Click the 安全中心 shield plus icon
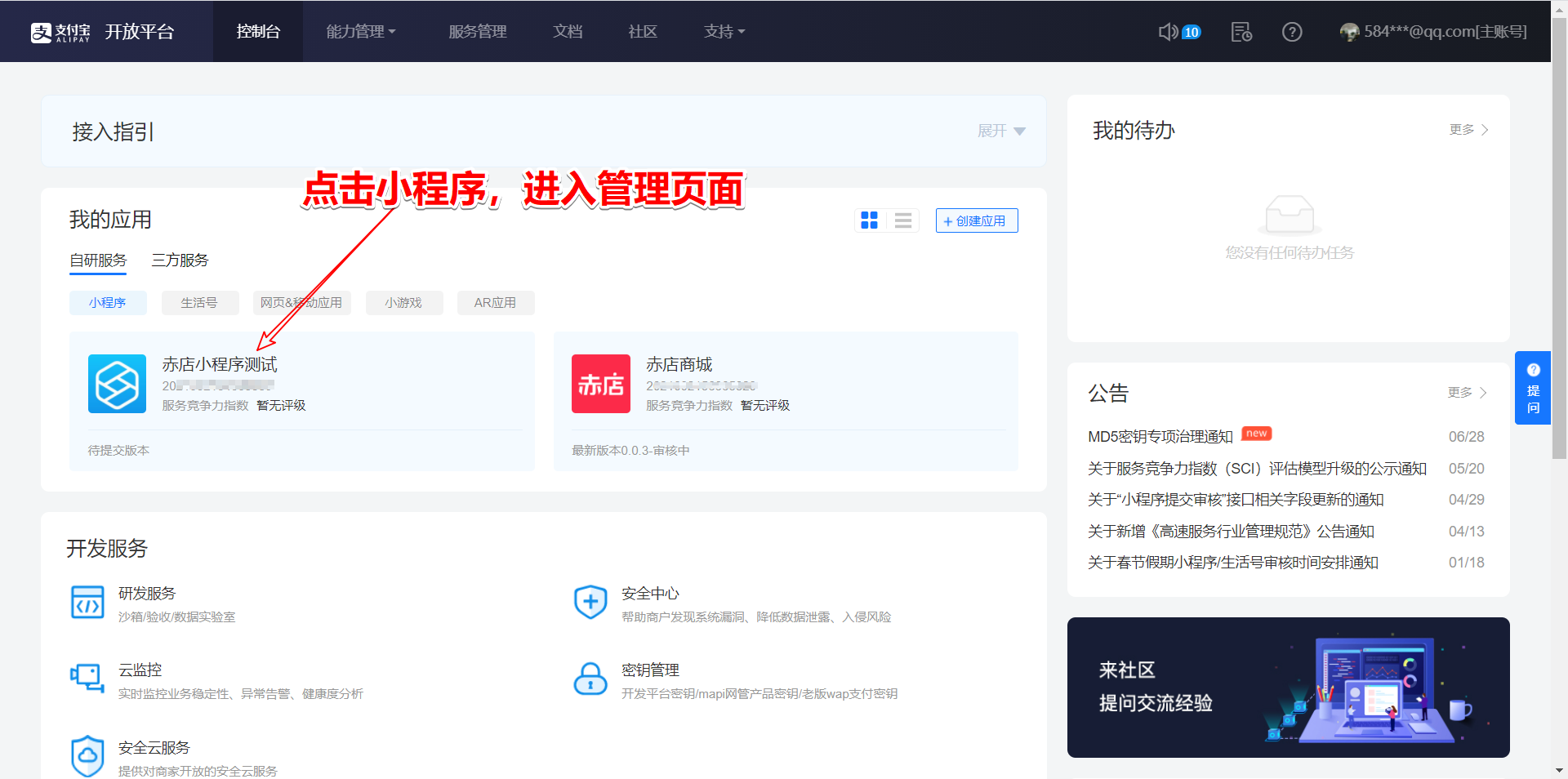The image size is (1568, 779). click(590, 603)
